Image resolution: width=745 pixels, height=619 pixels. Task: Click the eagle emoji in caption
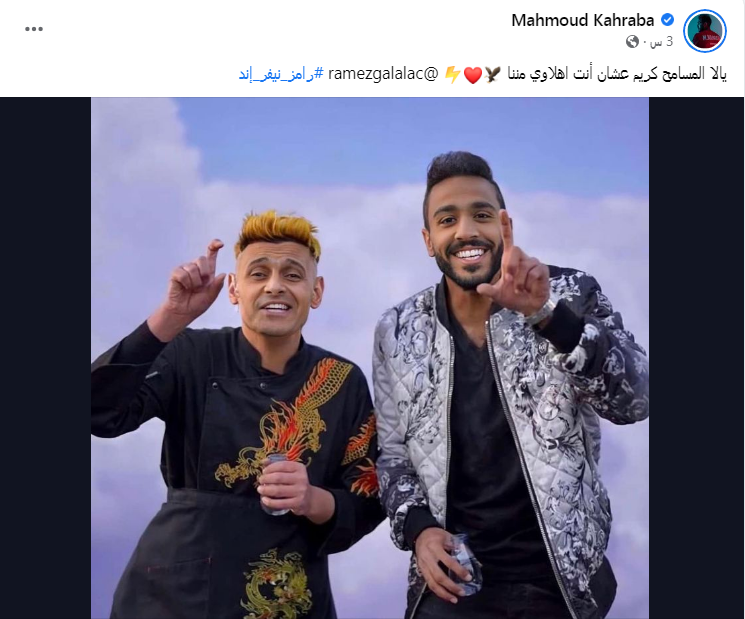point(493,75)
